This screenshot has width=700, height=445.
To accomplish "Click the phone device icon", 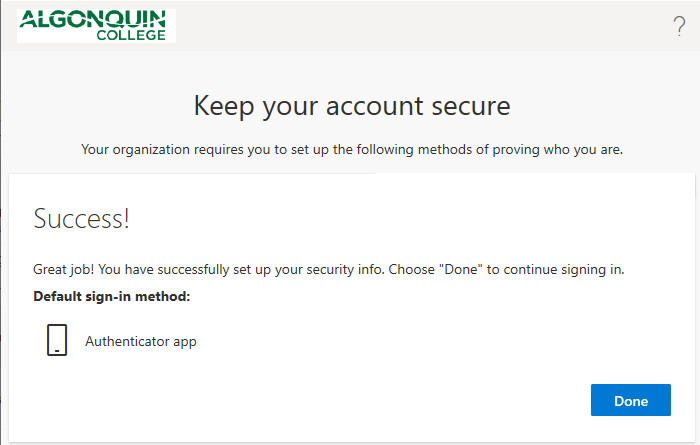I will pos(57,341).
